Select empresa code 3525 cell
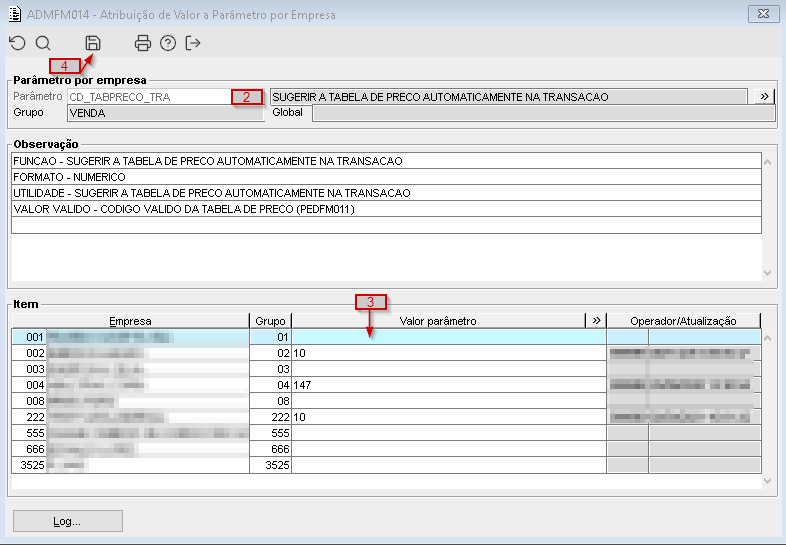 click(x=29, y=465)
